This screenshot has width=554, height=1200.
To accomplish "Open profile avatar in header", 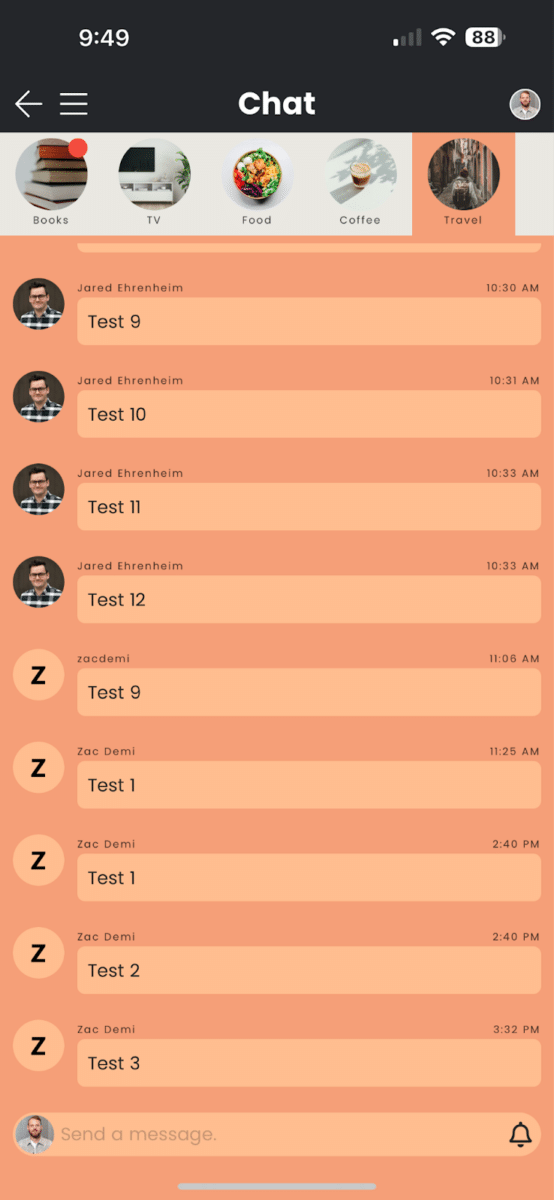I will click(x=525, y=104).
